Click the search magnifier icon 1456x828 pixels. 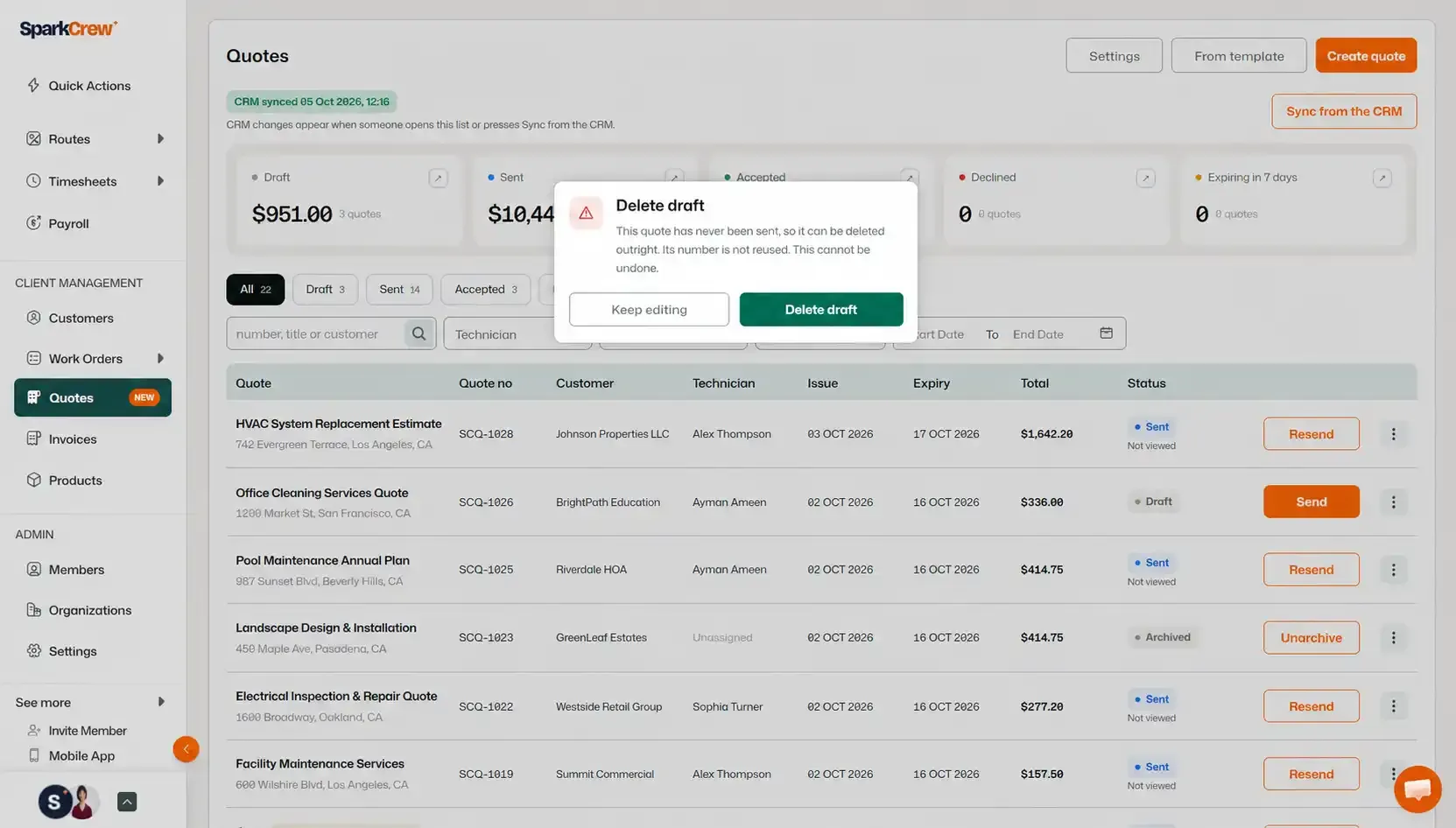[419, 333]
